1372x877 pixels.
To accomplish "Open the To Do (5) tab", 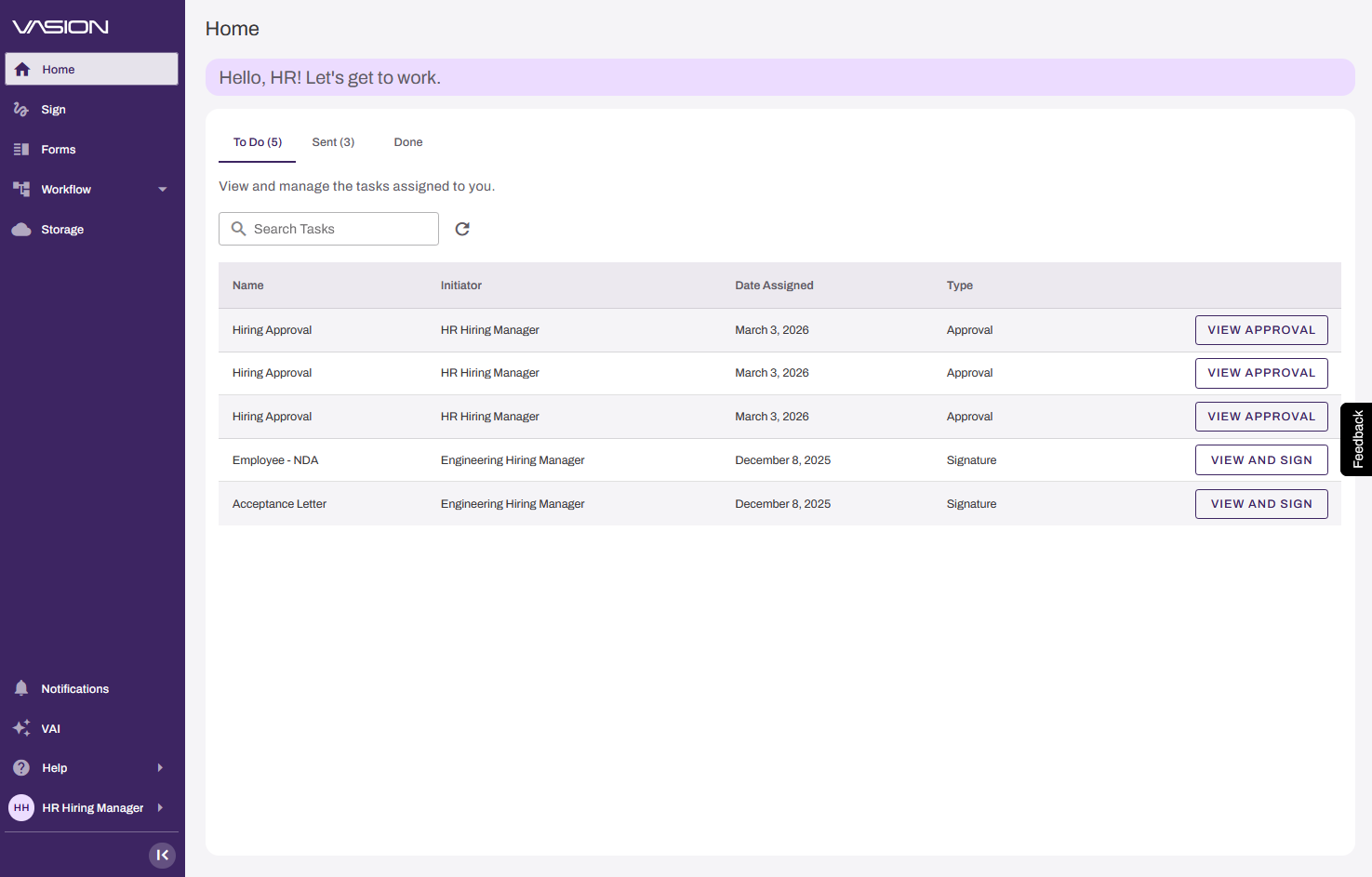I will pos(258,142).
